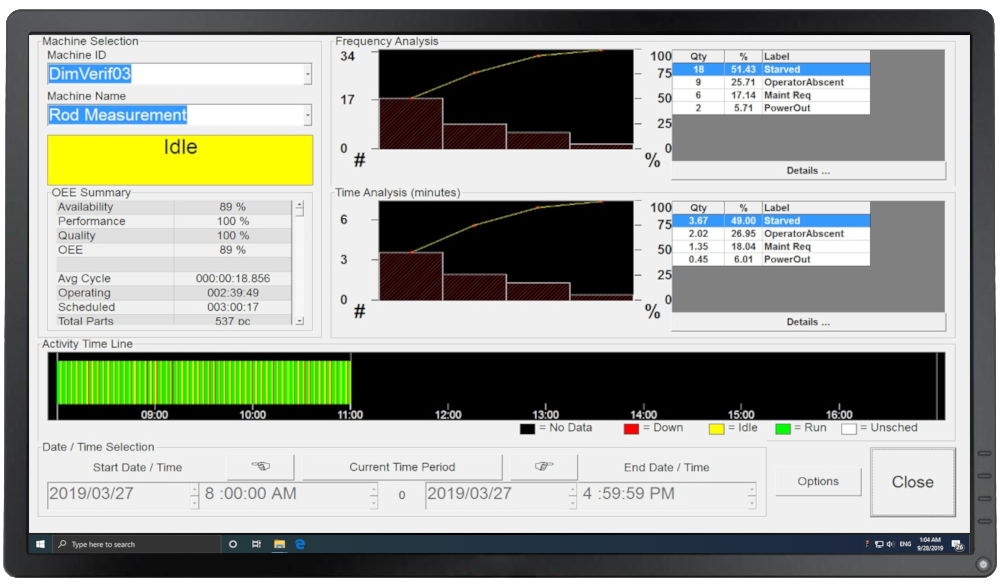Screen dimensions: 1000x587
Task: Click the Scheduled time 003:00:17
Action: 233,307
